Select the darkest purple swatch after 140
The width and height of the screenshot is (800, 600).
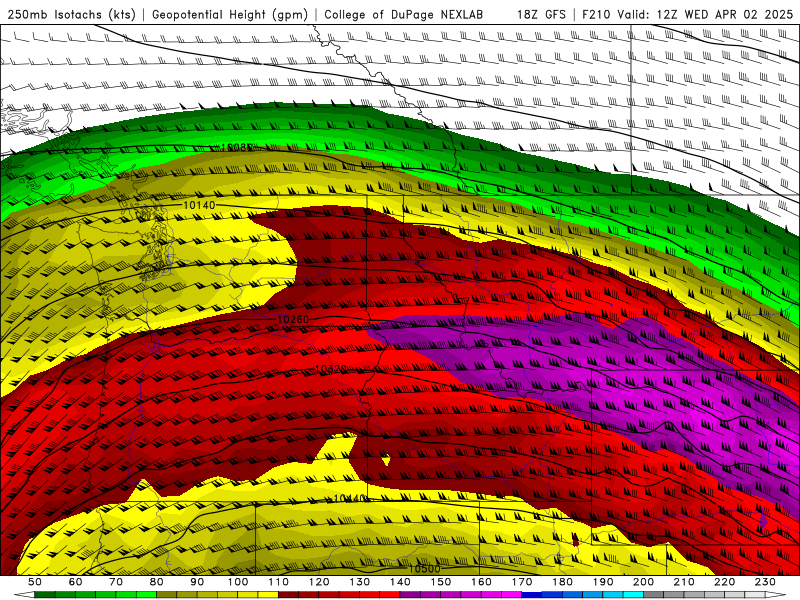[410, 595]
